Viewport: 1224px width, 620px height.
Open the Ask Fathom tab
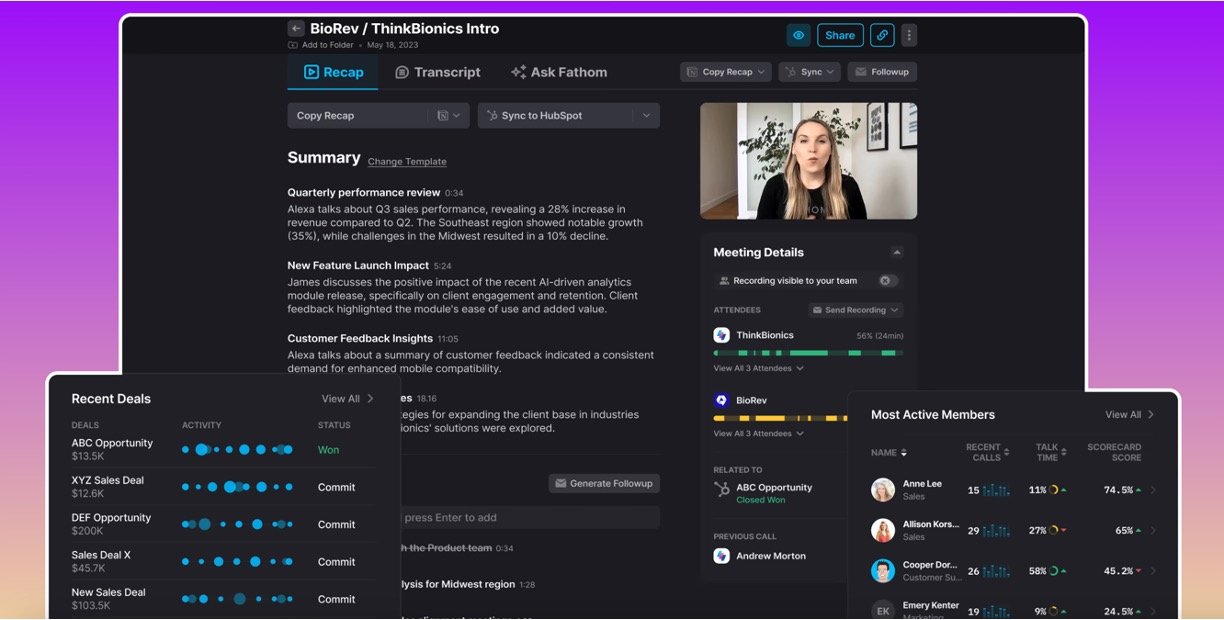click(x=558, y=72)
